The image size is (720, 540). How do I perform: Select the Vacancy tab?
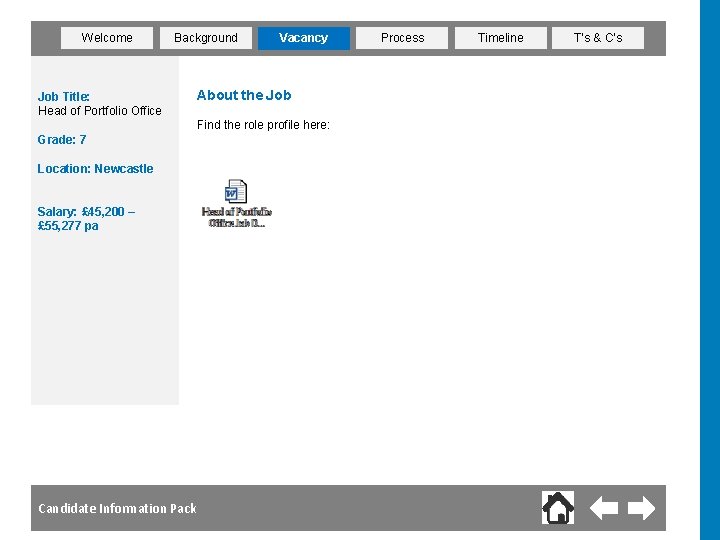(x=304, y=38)
